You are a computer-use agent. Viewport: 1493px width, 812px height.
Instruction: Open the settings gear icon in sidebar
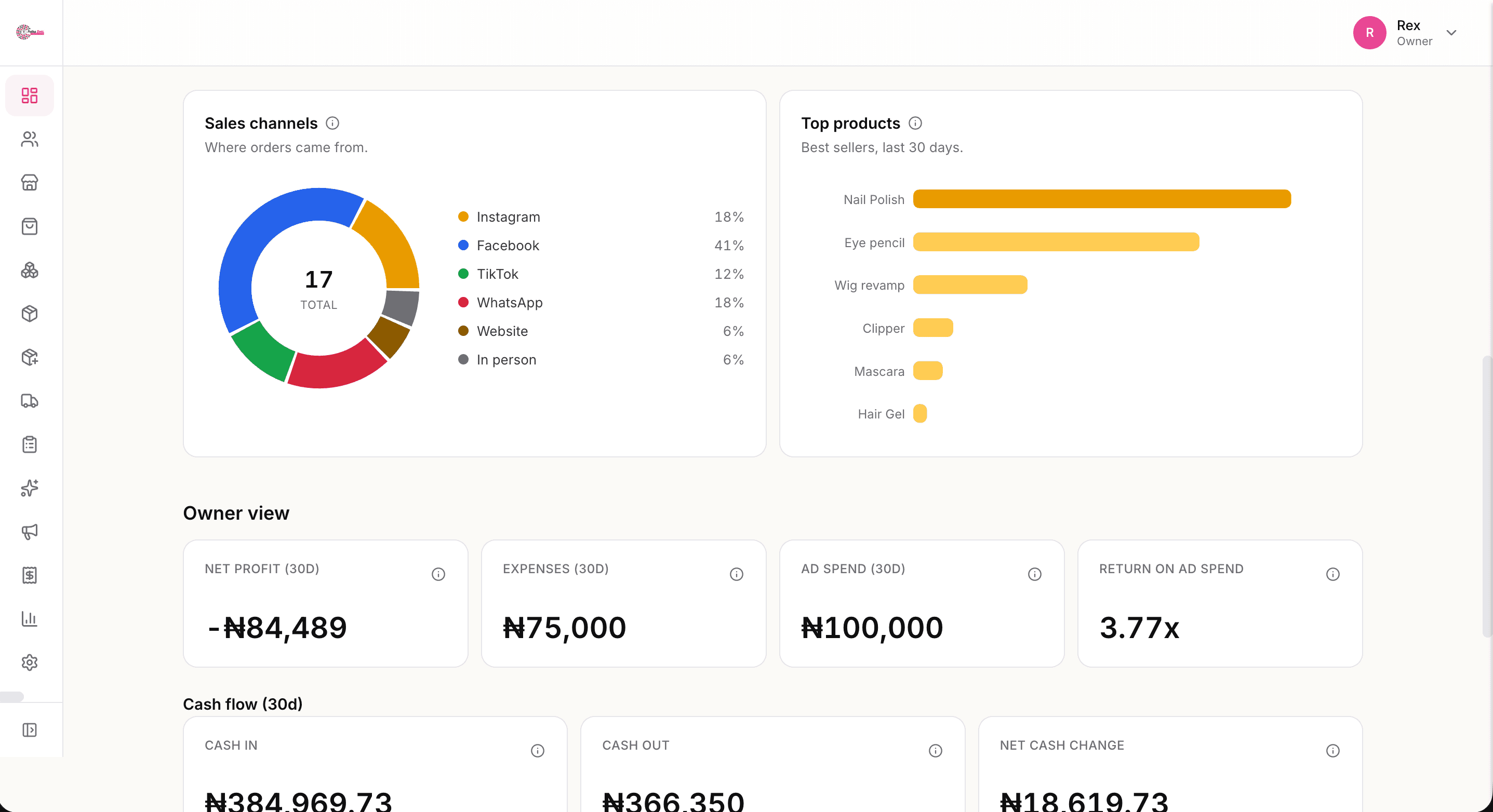[x=30, y=662]
